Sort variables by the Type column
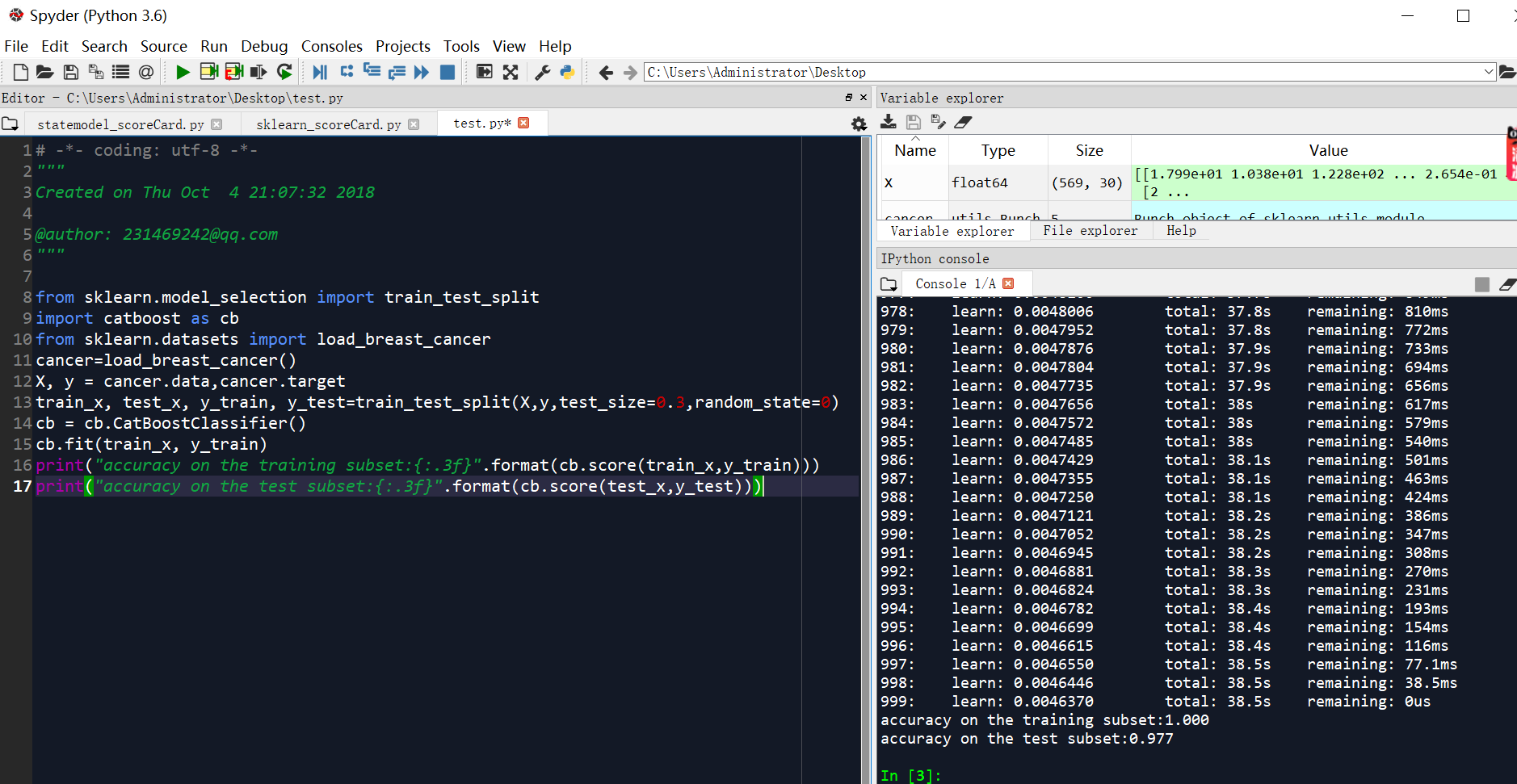This screenshot has height=784, width=1517. pyautogui.click(x=998, y=150)
